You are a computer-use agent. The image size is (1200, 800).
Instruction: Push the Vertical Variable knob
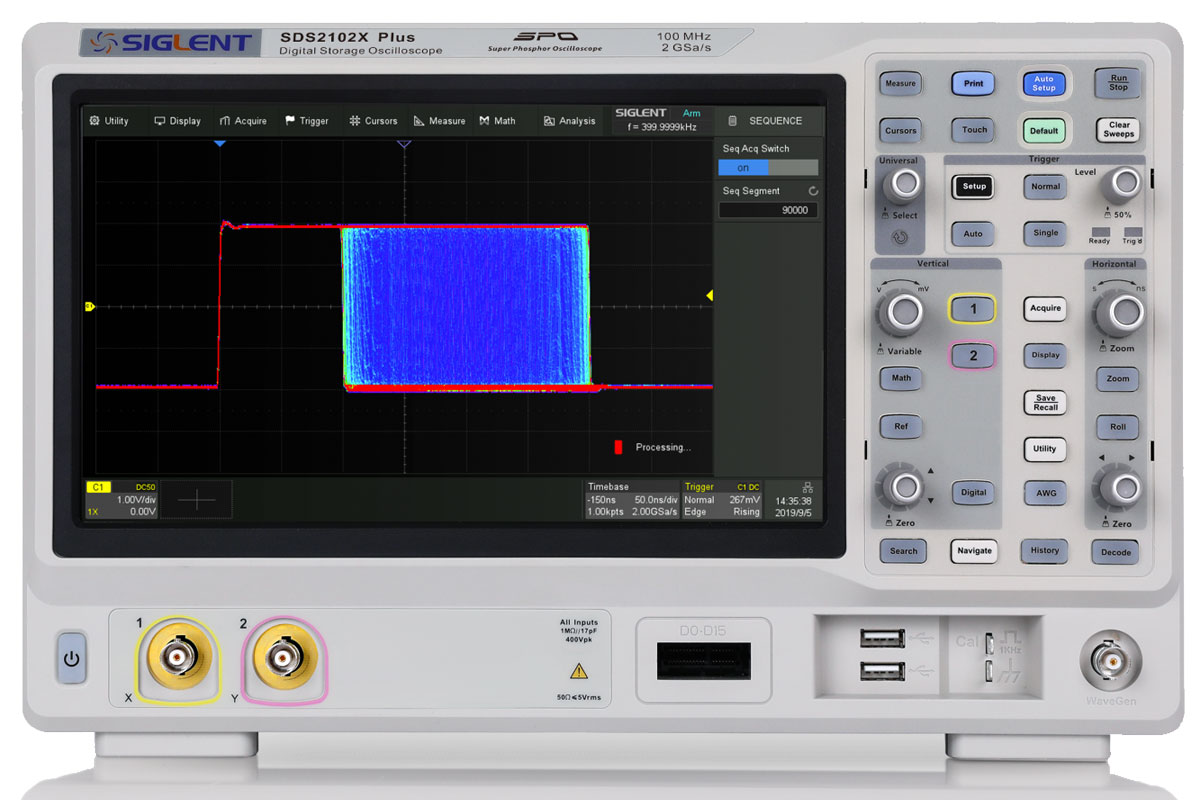(x=905, y=313)
